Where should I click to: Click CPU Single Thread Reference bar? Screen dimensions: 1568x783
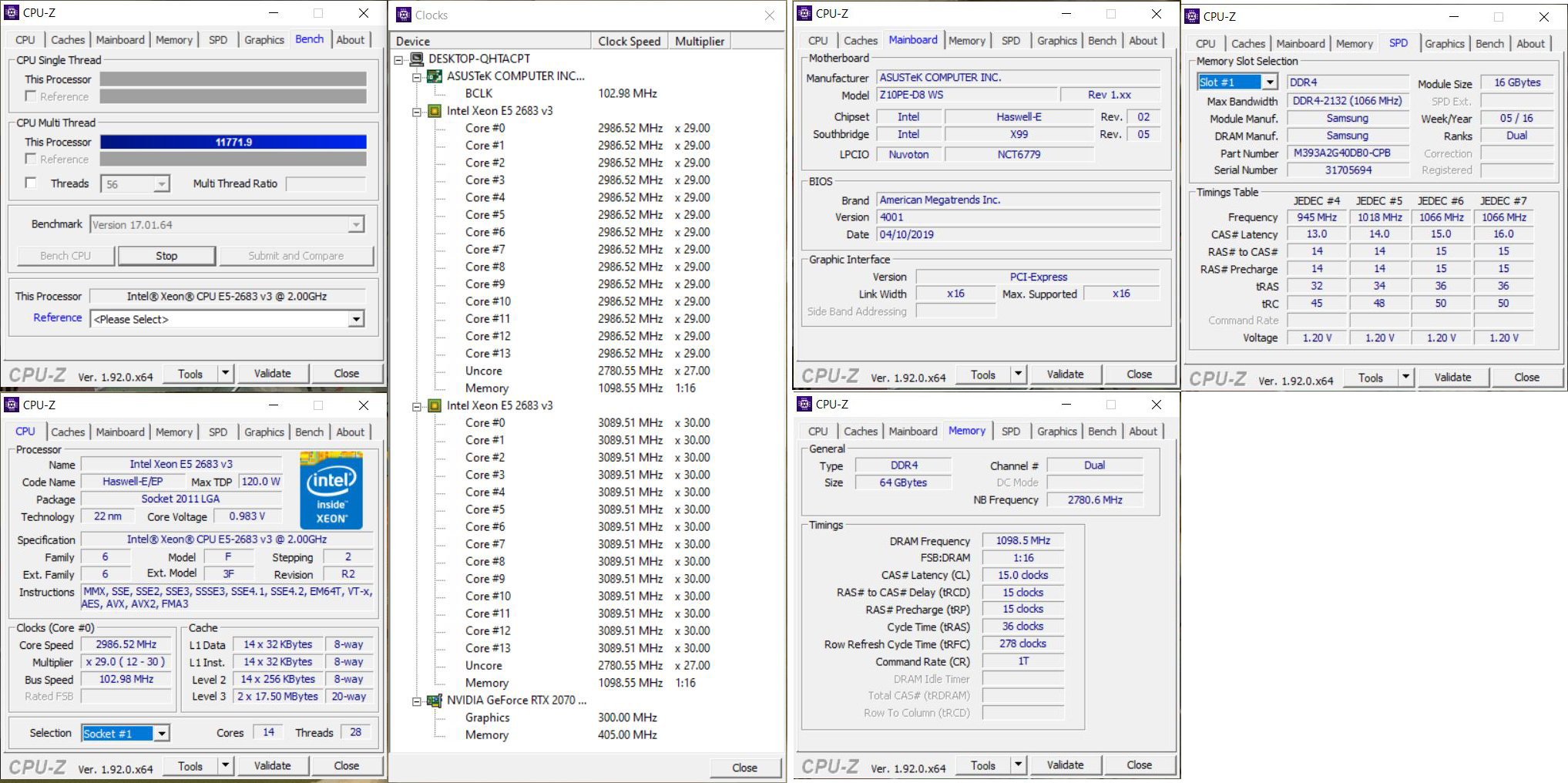[233, 96]
